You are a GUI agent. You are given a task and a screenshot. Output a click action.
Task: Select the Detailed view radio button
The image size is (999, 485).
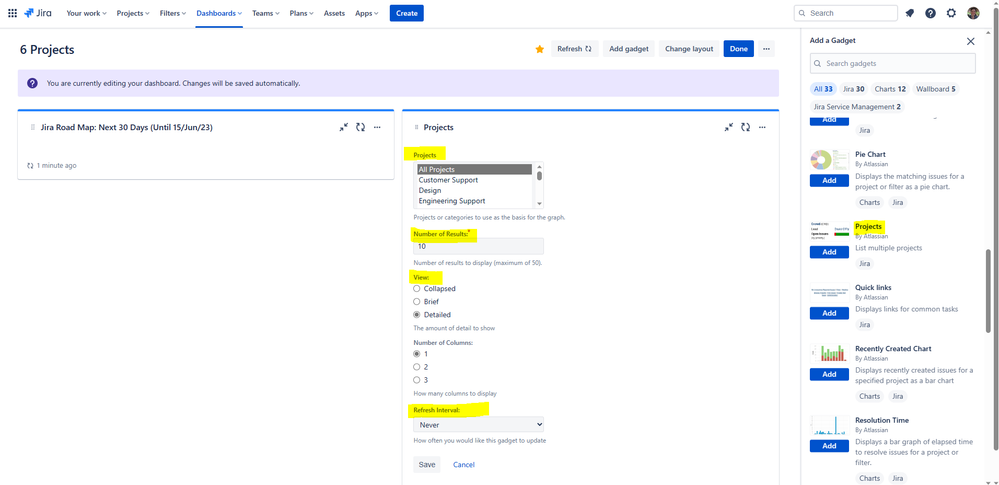417,314
